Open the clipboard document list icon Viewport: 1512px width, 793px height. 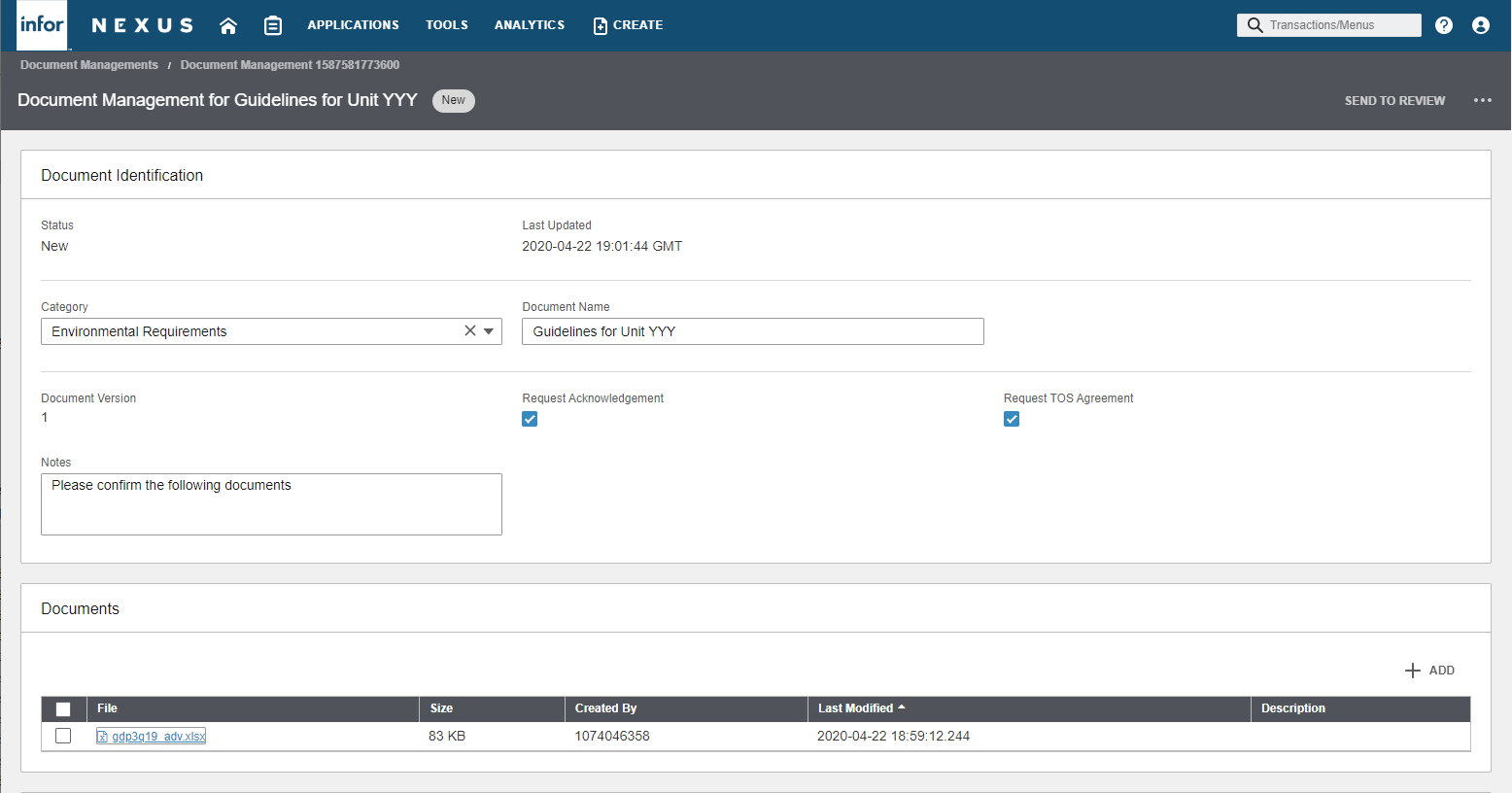point(273,24)
